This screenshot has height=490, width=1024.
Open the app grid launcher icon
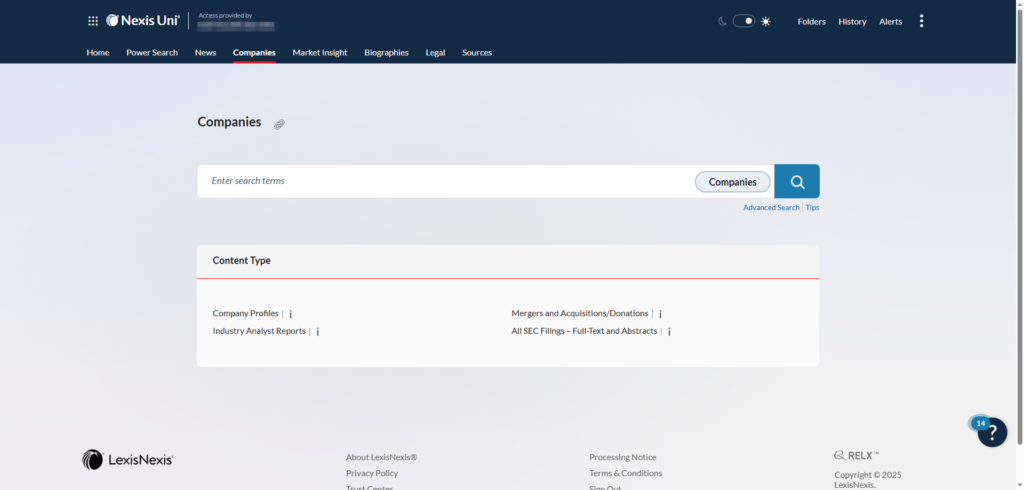coord(93,21)
